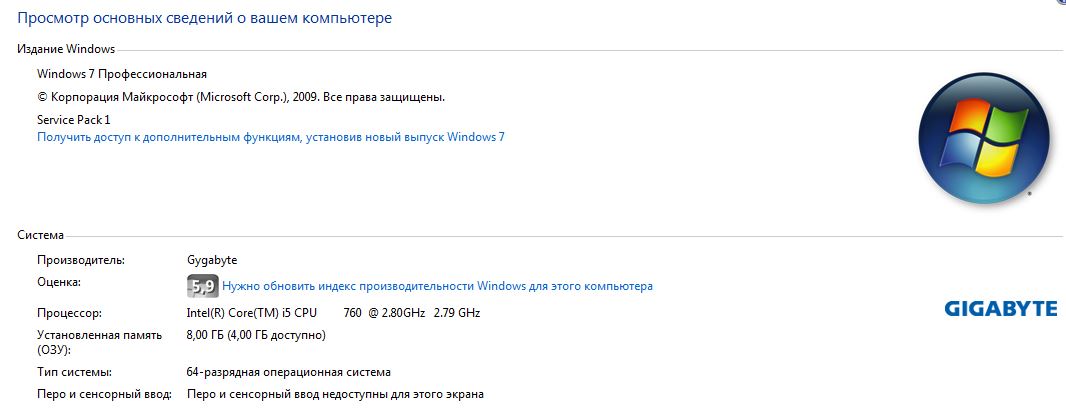Click the Microsoft Corp. 2009 copyright line
This screenshot has height=412, width=1066.
(x=241, y=97)
